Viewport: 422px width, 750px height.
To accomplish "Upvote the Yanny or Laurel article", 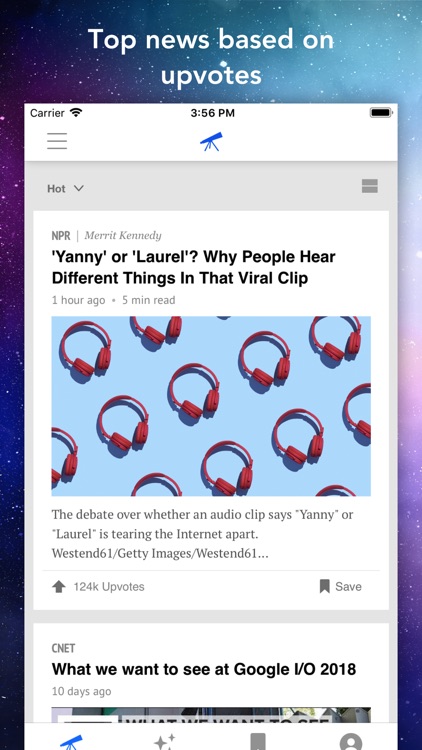I will pyautogui.click(x=59, y=586).
